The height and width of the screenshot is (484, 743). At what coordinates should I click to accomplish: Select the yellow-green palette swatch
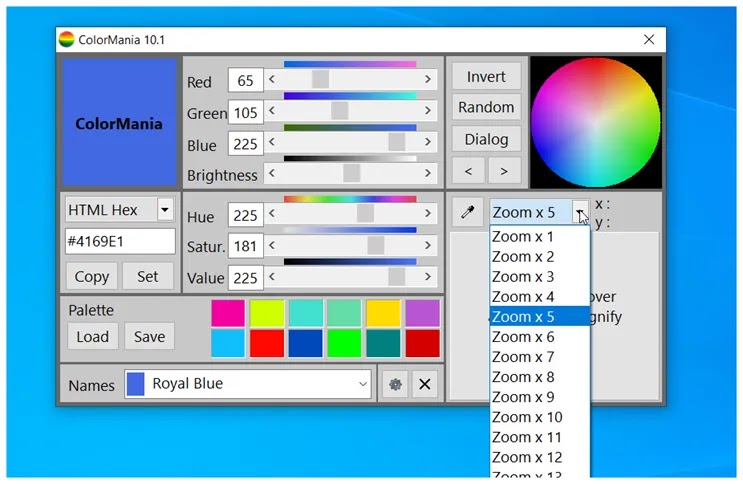coord(267,313)
